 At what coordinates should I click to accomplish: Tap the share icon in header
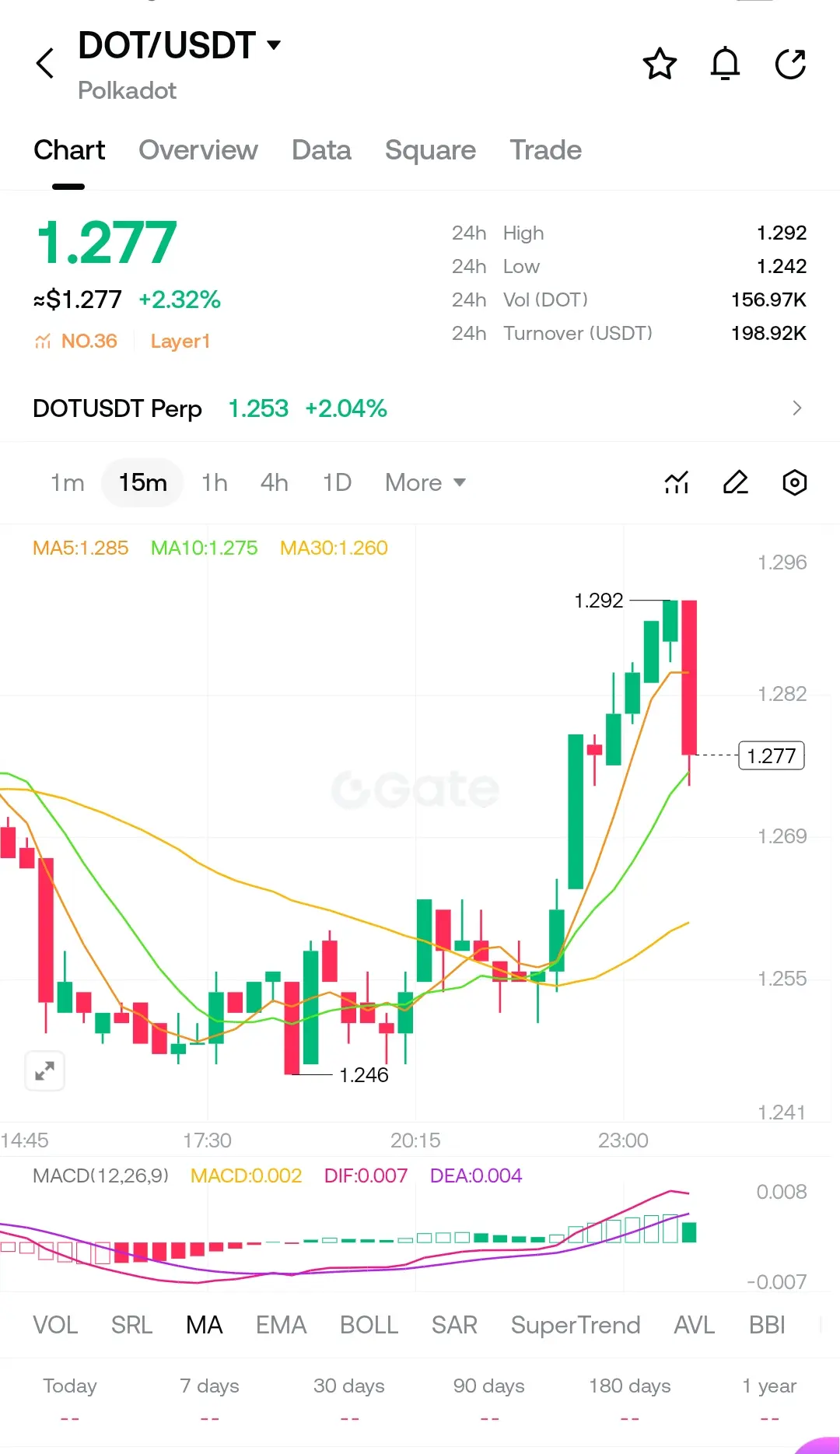pos(790,64)
